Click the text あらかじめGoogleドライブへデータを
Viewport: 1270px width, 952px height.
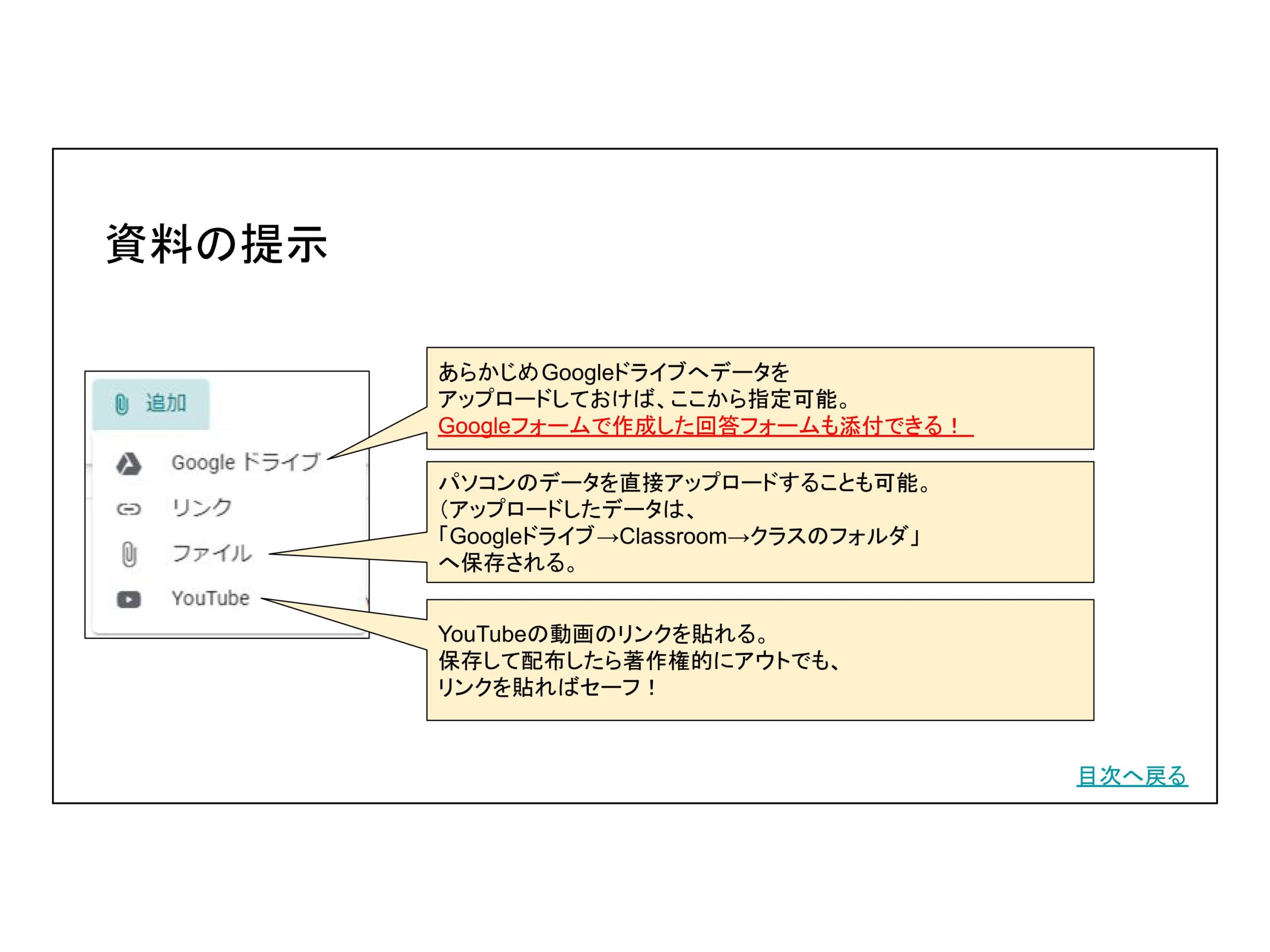pos(614,372)
